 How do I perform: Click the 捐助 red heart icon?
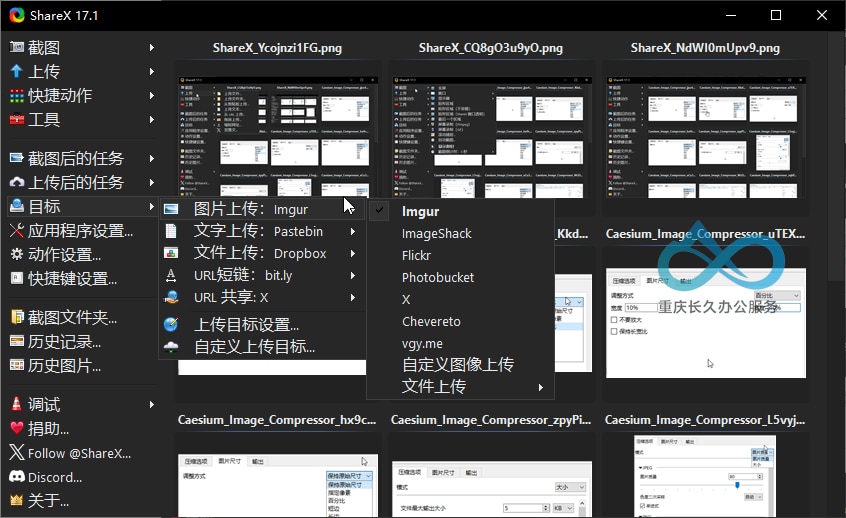[17, 428]
